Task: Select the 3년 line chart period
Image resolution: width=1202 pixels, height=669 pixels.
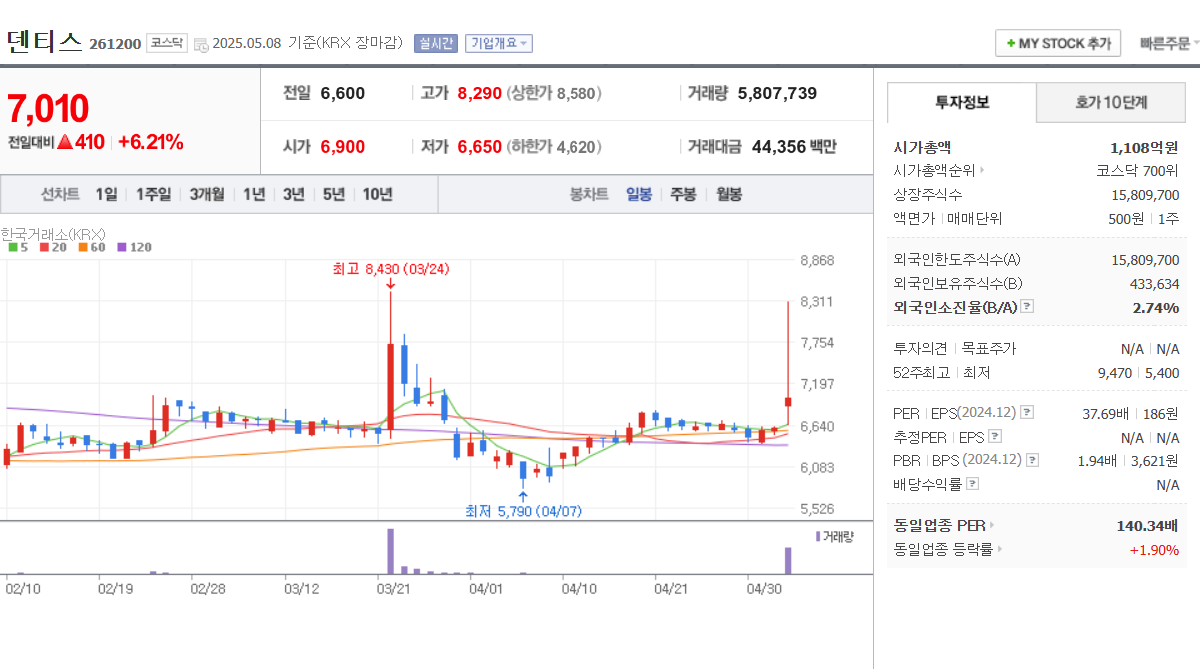Action: coord(293,194)
